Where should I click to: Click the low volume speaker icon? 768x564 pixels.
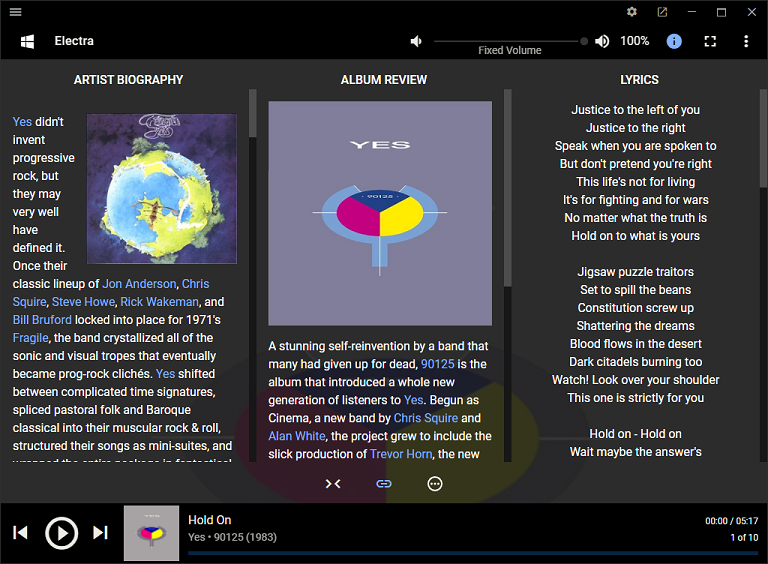416,41
